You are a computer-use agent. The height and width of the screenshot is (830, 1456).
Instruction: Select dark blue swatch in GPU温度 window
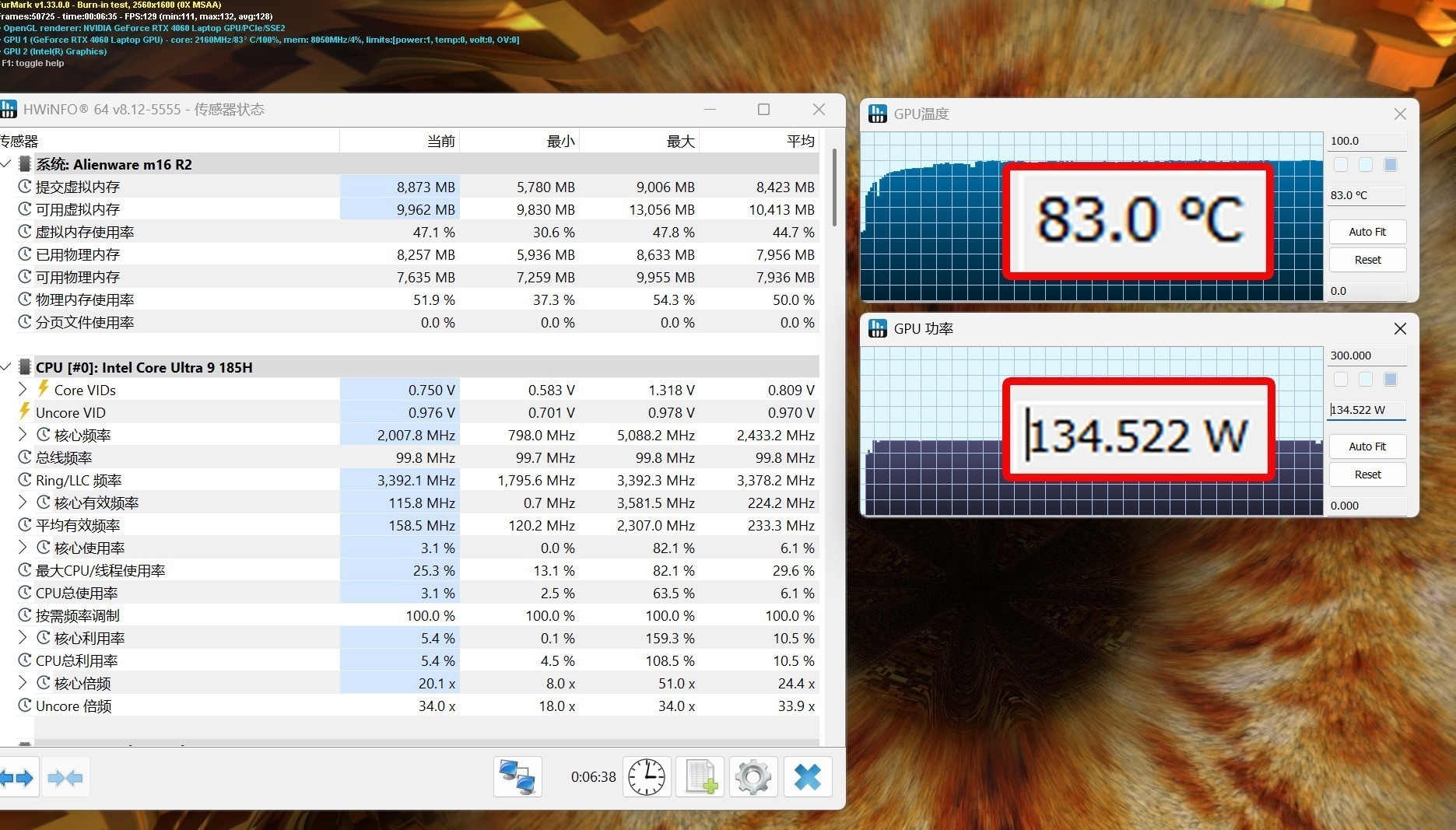[x=1391, y=165]
